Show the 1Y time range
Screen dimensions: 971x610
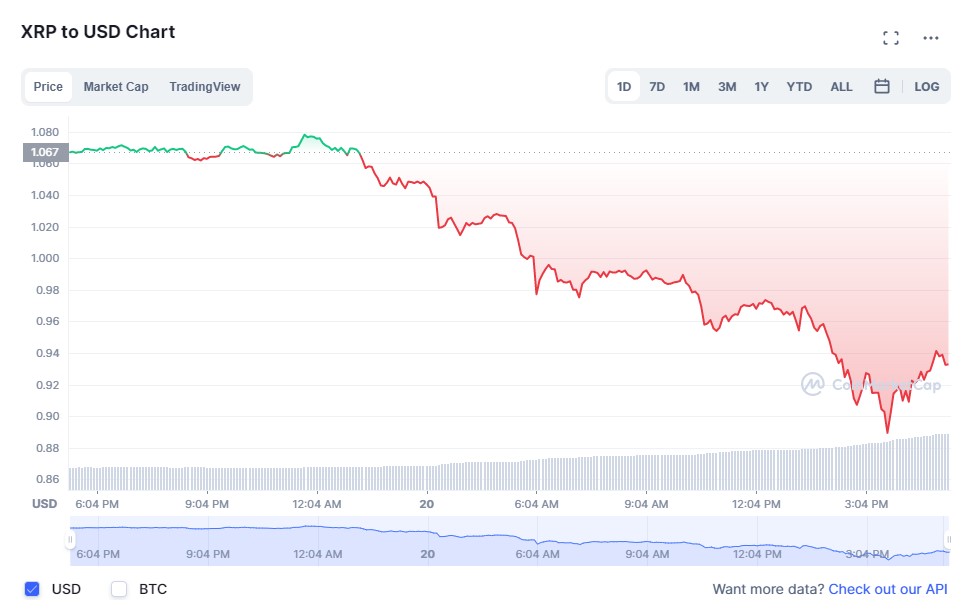coord(762,87)
